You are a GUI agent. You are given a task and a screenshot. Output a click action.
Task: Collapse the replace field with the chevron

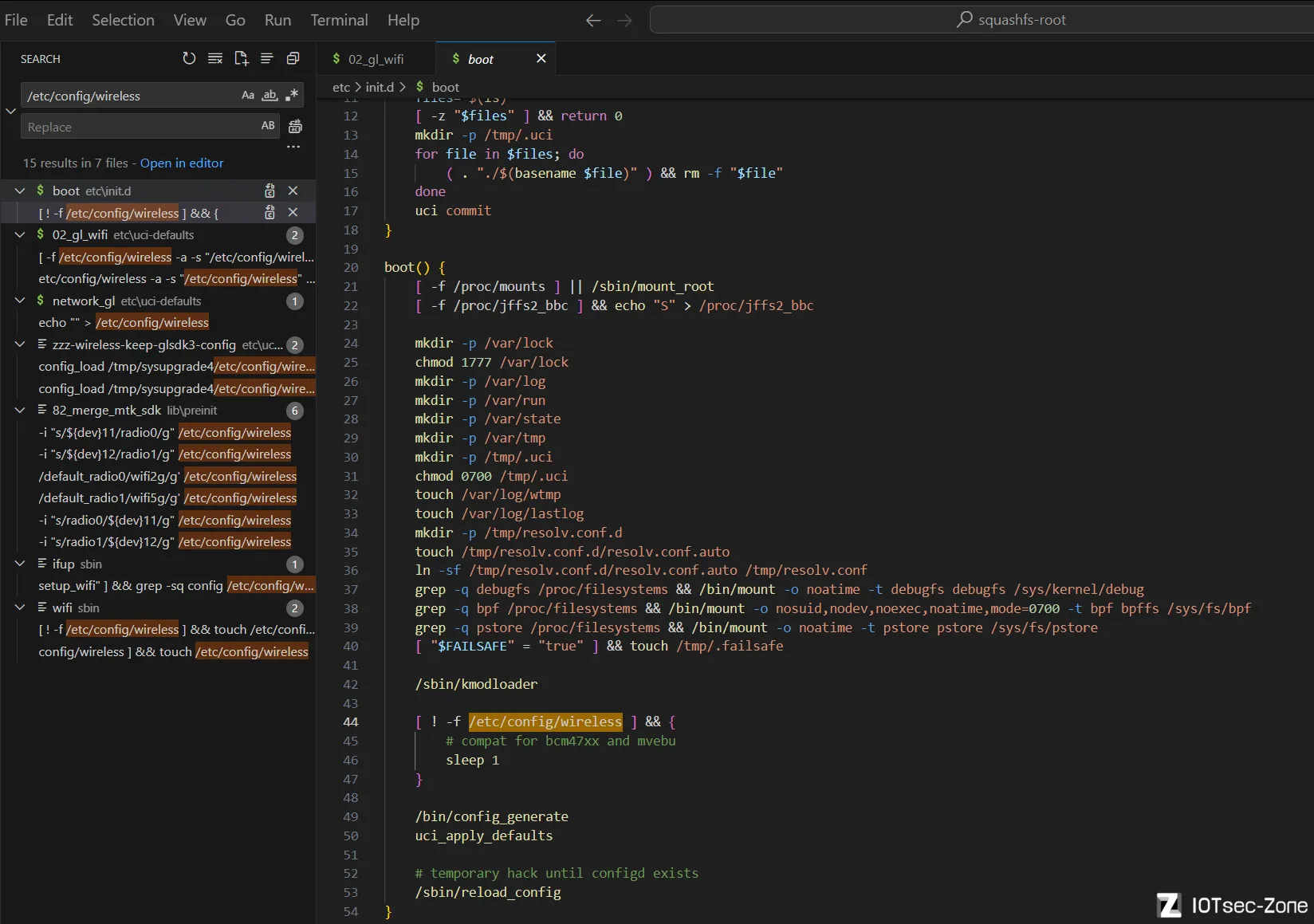click(x=10, y=111)
